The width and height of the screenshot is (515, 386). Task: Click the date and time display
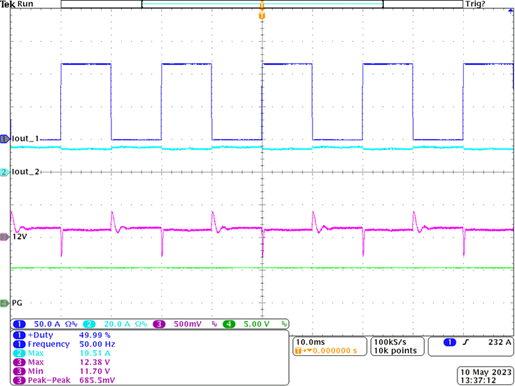click(x=486, y=376)
